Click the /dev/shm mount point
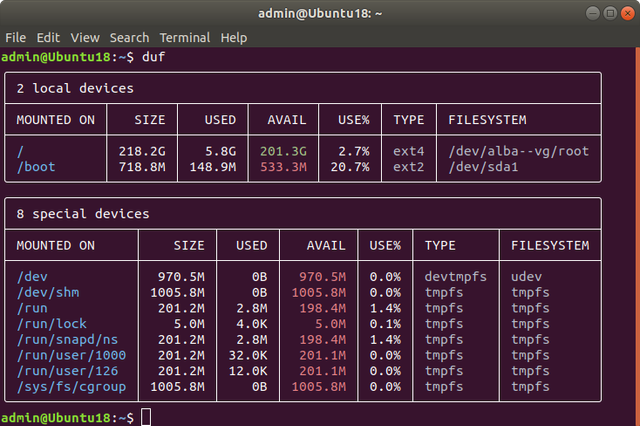Screen dimensions: 640x426 (48, 291)
